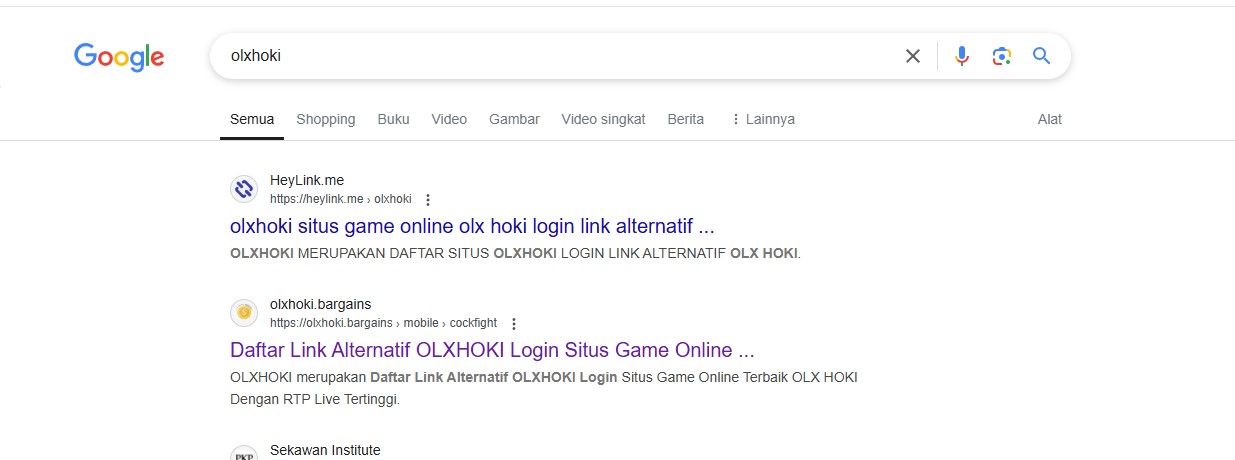This screenshot has height=460, width=1235.
Task: Click the olxhoki.bargains mobile cockfight URL
Action: click(x=383, y=323)
